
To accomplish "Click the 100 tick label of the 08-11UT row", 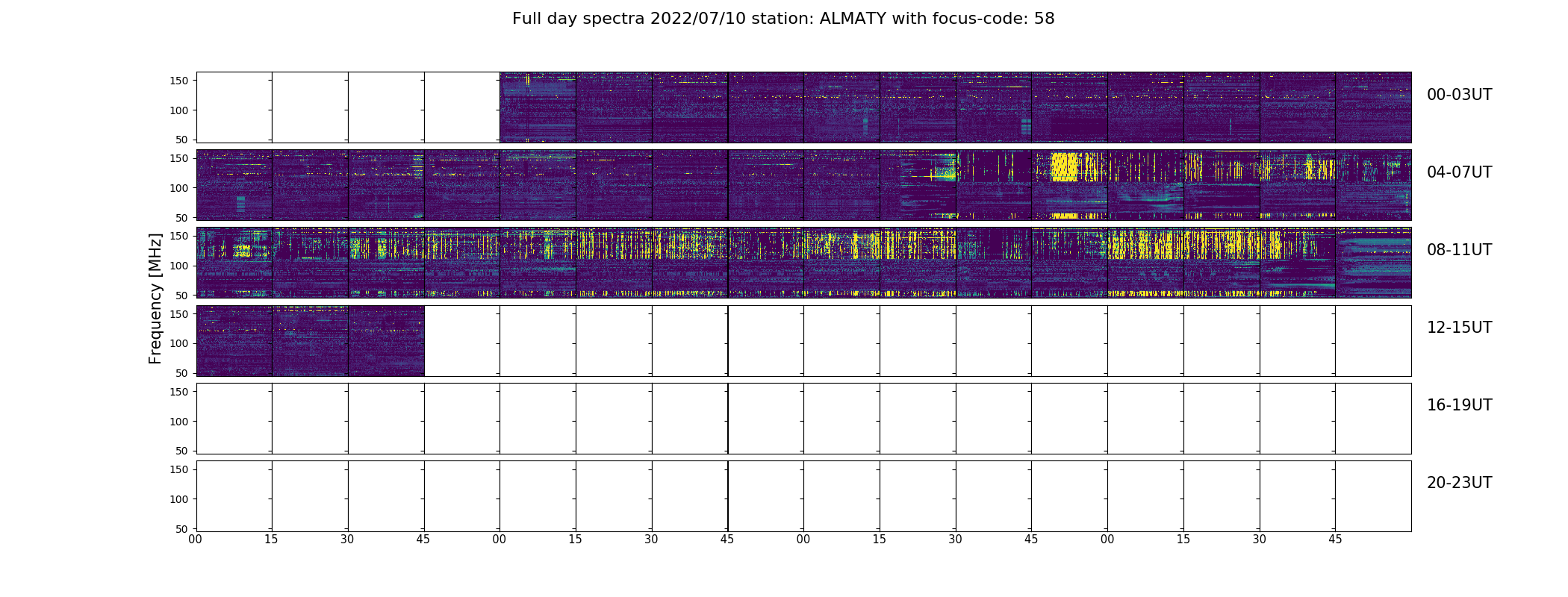I will pyautogui.click(x=180, y=266).
